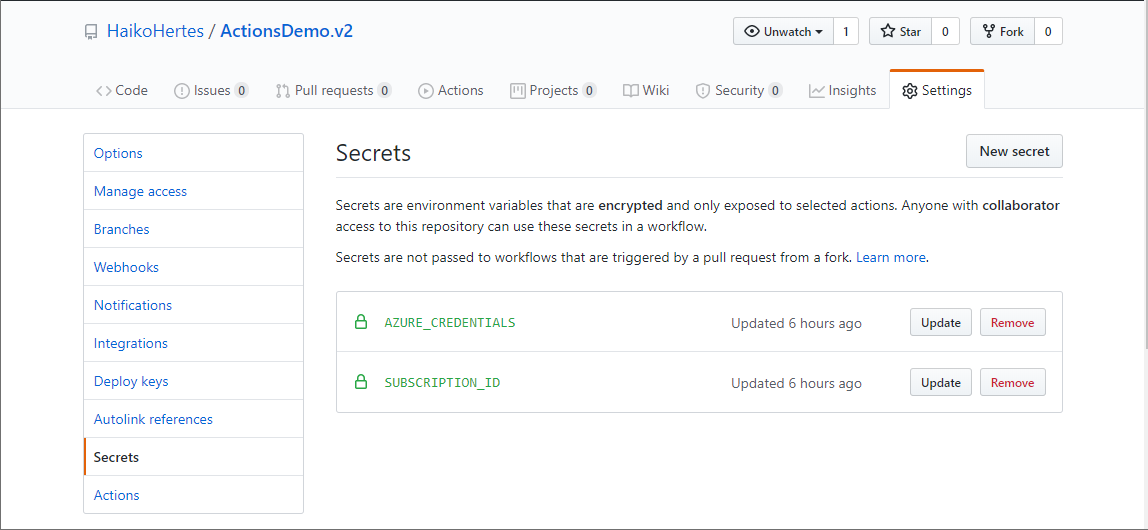Switch to the Code tab
The height and width of the screenshot is (530, 1148).
(x=121, y=90)
